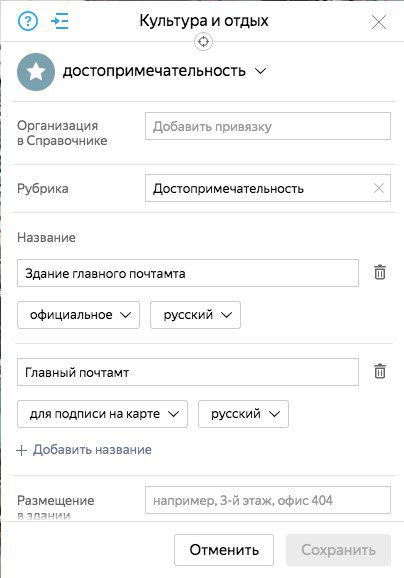Click the plus icon beside Добавить название
This screenshot has height=578, width=404.
[22, 450]
